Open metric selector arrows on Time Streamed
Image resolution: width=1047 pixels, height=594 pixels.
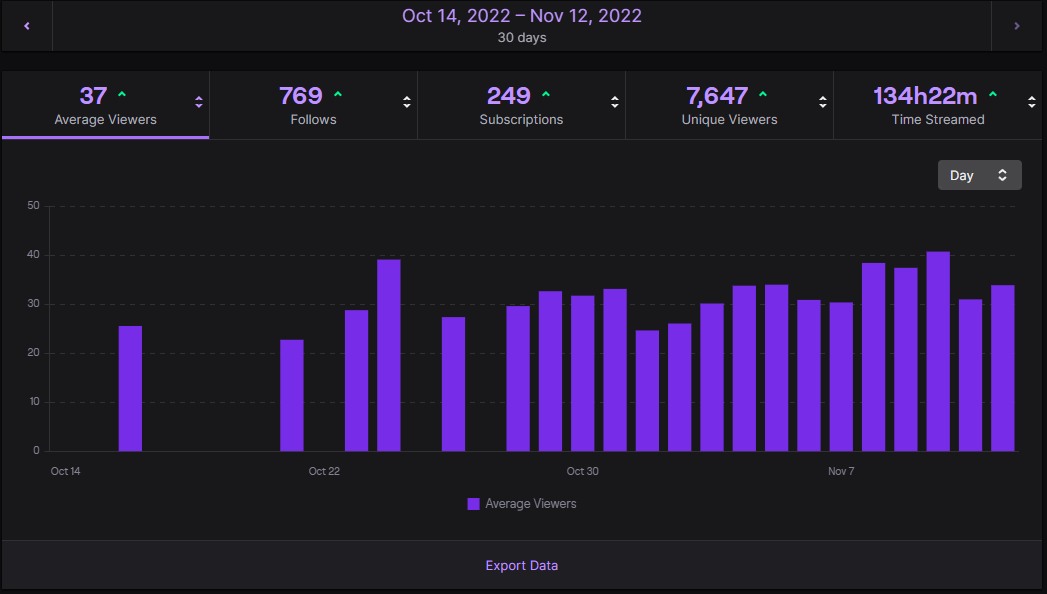(x=1032, y=102)
